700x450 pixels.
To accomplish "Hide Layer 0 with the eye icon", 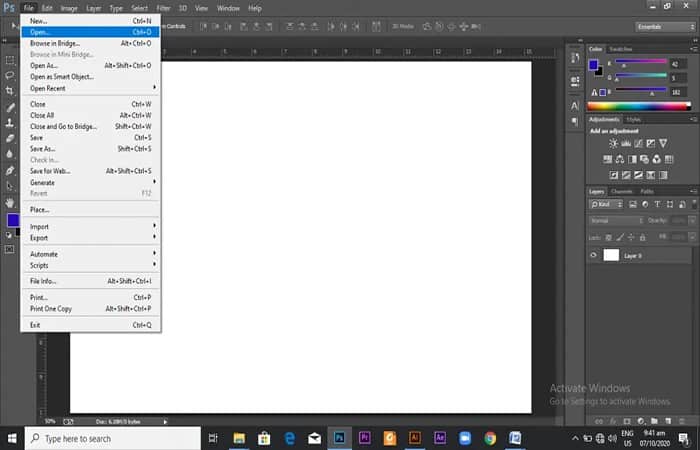I will click(593, 255).
